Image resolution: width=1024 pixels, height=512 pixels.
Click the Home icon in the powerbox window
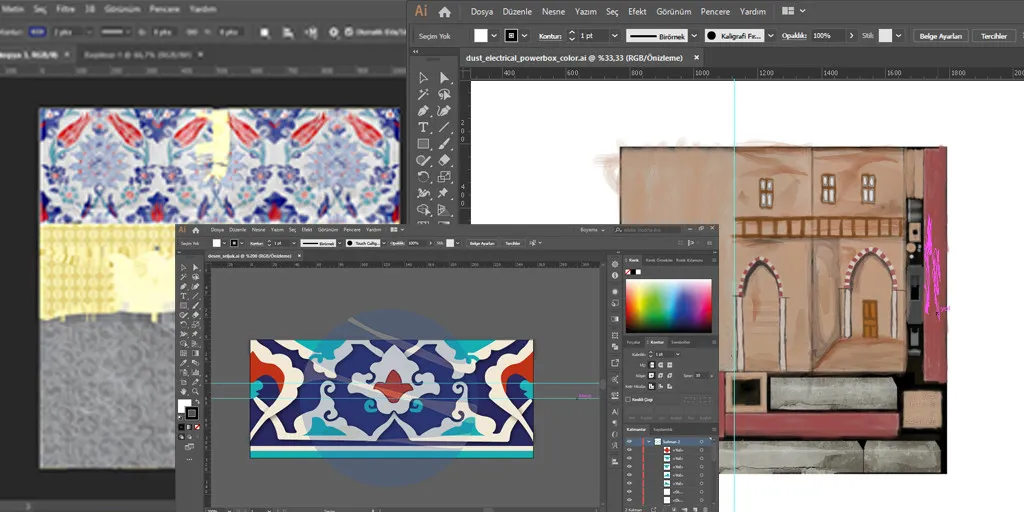pos(444,12)
